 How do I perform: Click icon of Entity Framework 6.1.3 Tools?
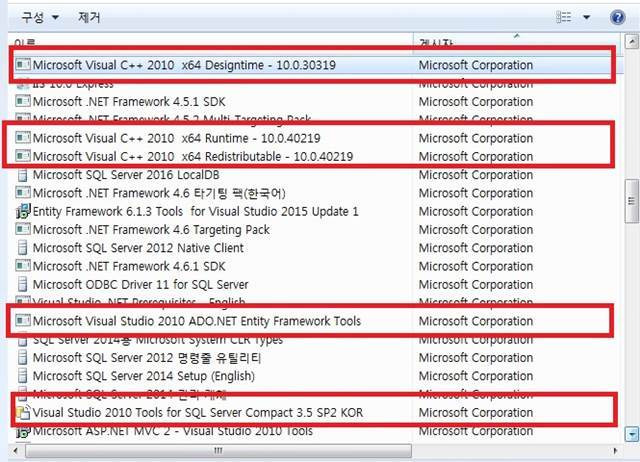tap(23, 211)
